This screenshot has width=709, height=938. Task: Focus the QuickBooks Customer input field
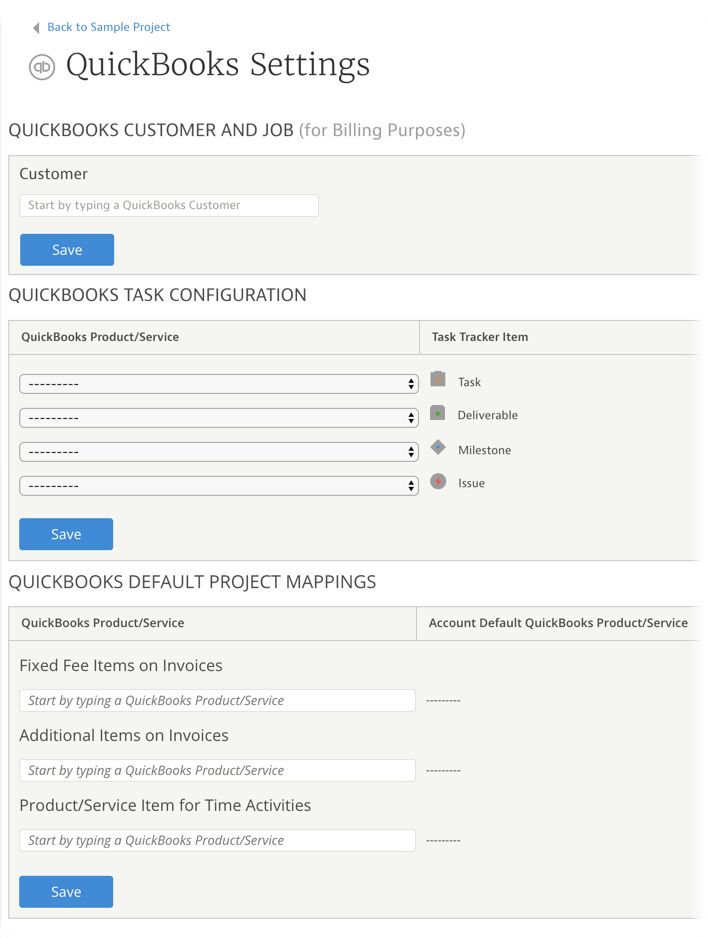click(169, 205)
